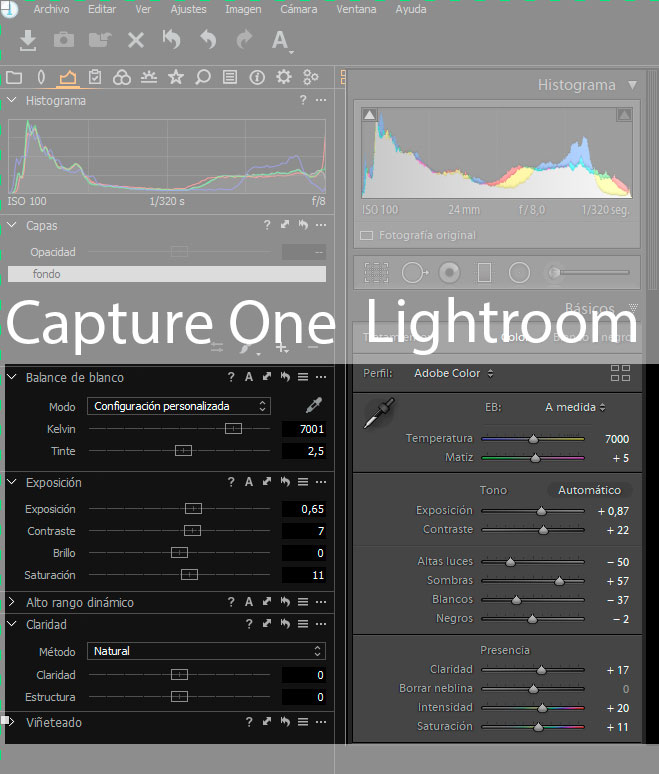The height and width of the screenshot is (774, 659).
Task: Open the Modo white balance dropdown
Action: [x=179, y=406]
